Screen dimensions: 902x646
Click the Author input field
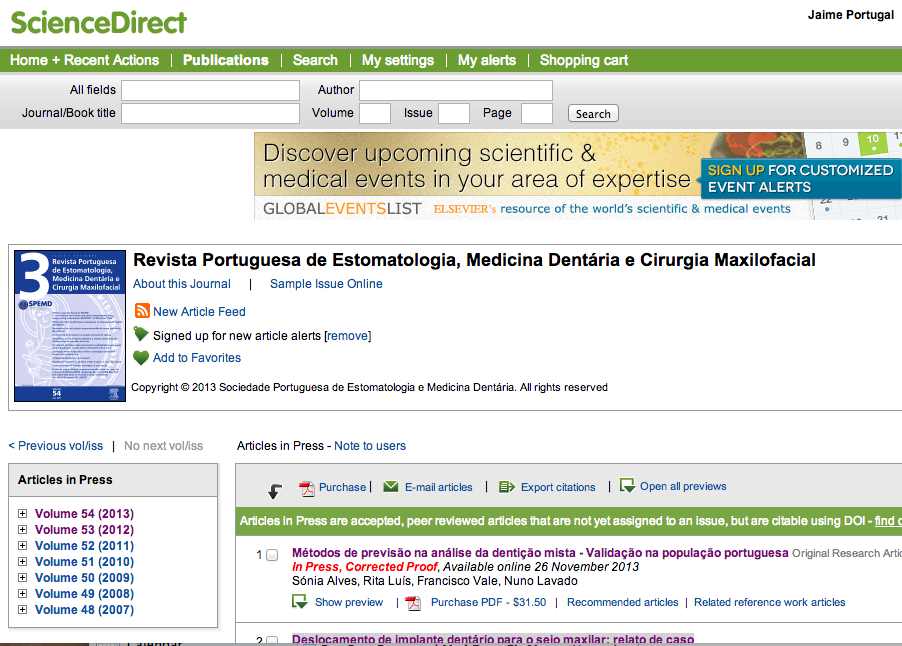click(x=456, y=90)
